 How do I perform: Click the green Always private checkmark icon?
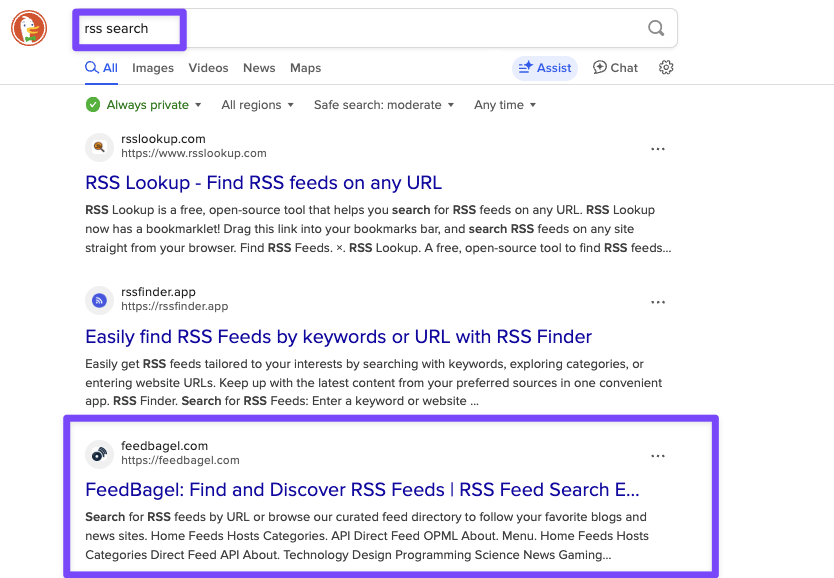(x=93, y=105)
